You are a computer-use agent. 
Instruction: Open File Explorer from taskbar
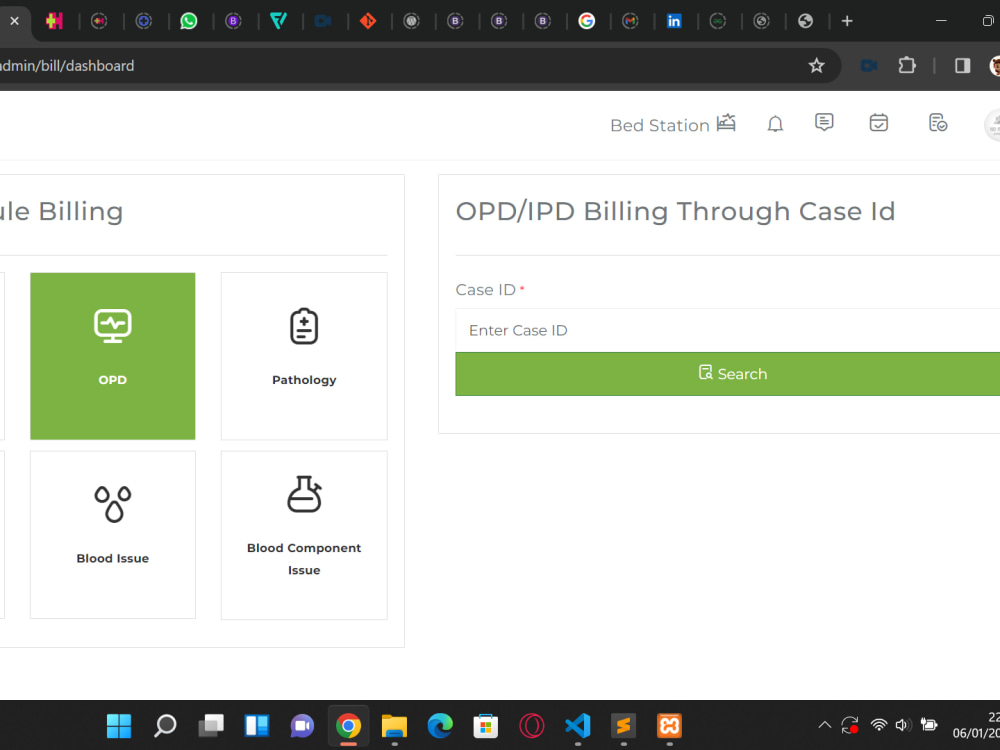394,725
